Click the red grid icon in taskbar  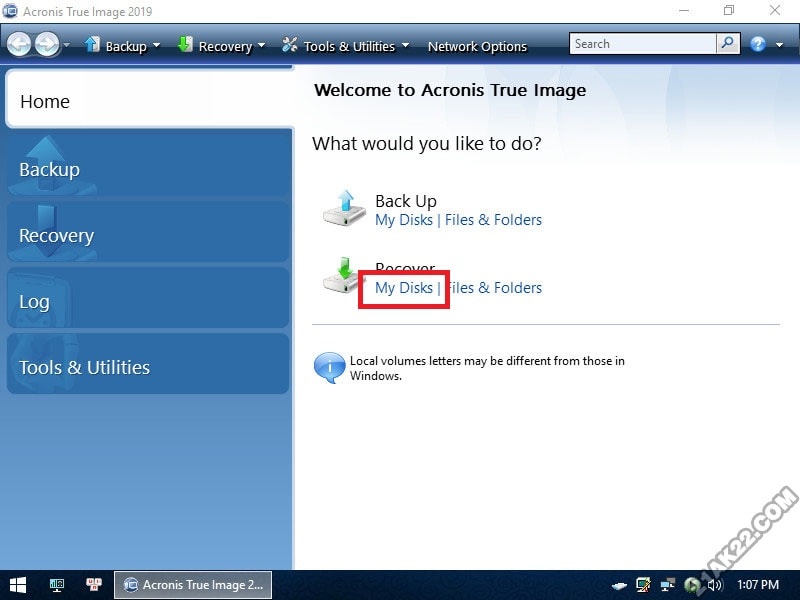94,585
